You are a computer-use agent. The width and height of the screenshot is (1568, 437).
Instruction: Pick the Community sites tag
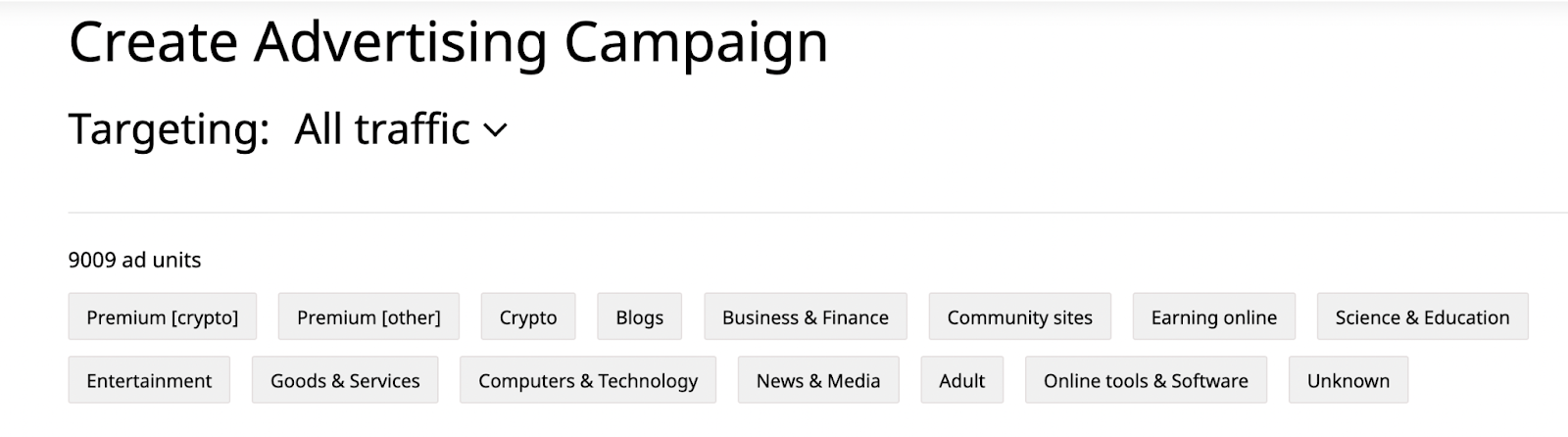pos(1019,317)
